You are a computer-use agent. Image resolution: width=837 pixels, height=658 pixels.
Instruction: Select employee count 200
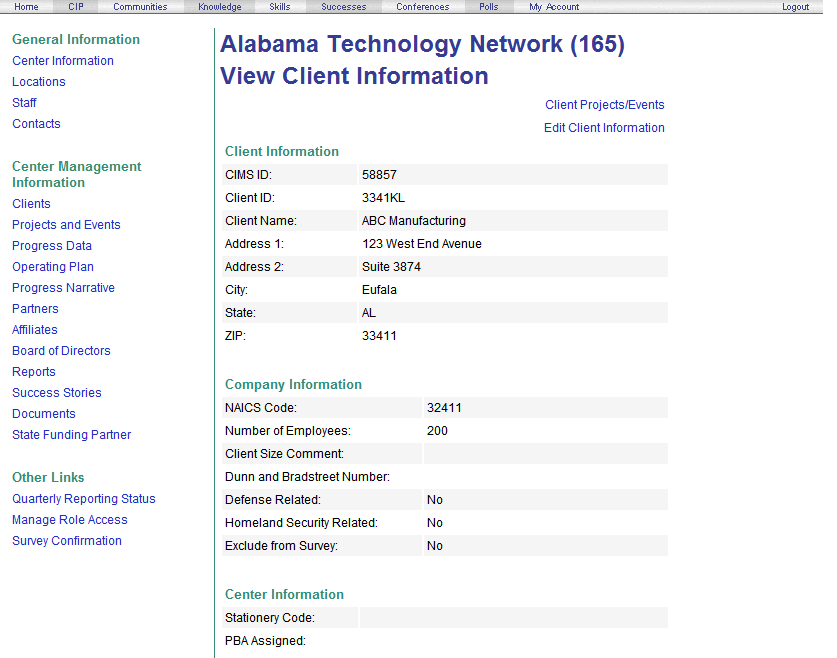click(437, 431)
